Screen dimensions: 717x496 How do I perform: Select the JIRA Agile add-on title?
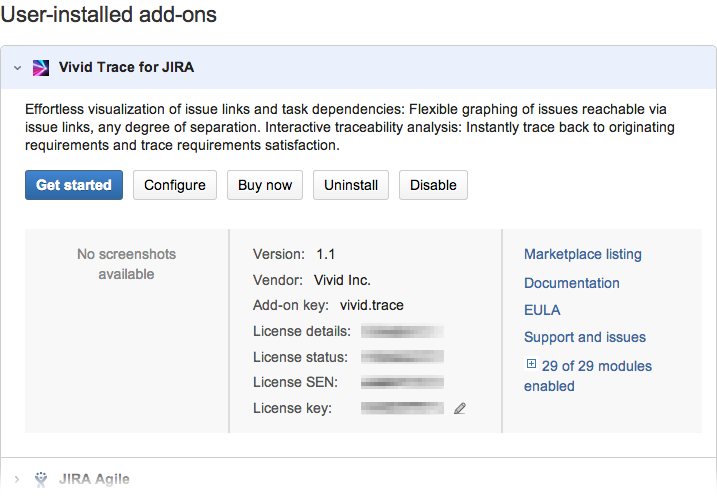[x=94, y=479]
